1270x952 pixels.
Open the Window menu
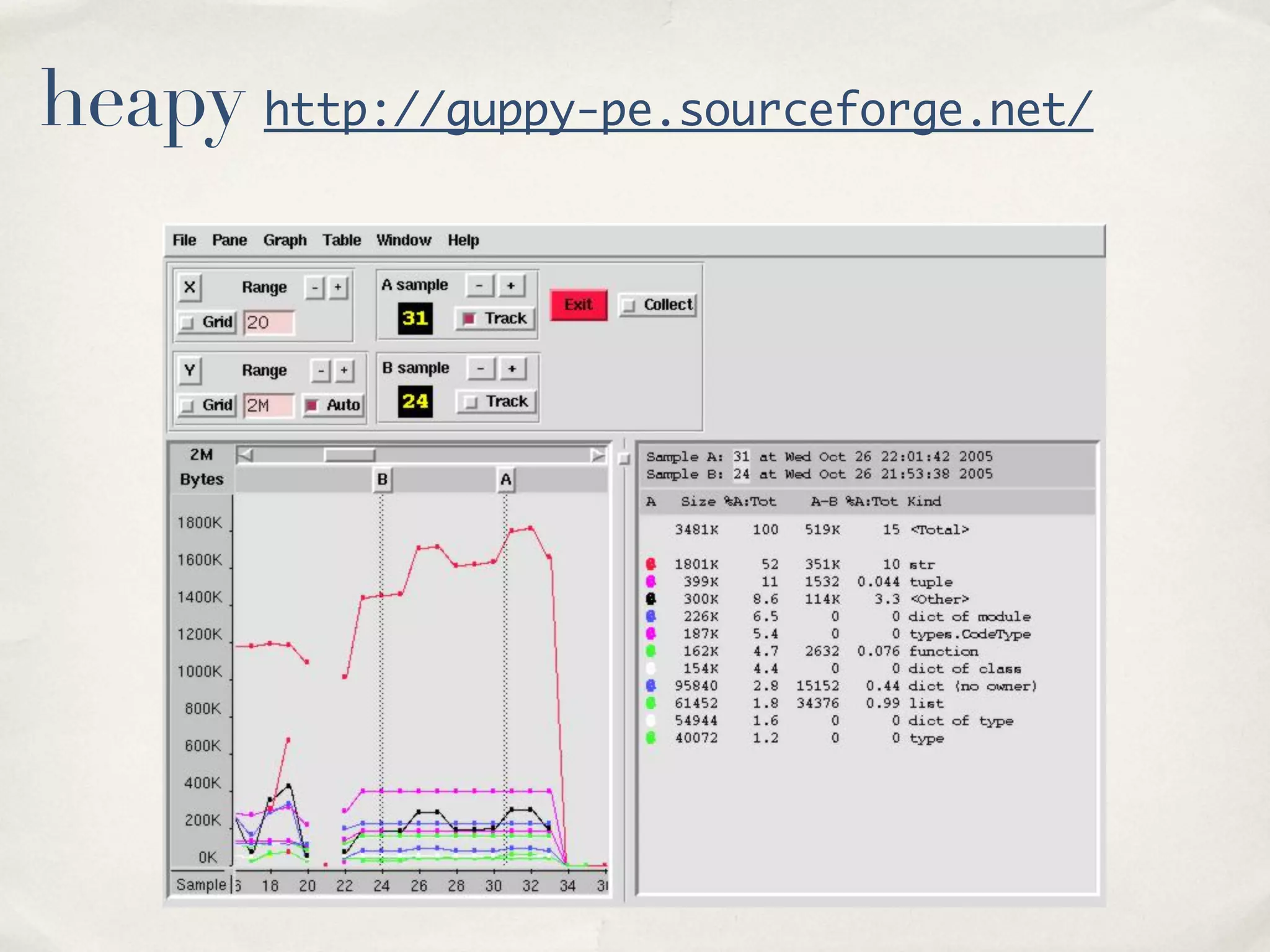click(x=404, y=240)
